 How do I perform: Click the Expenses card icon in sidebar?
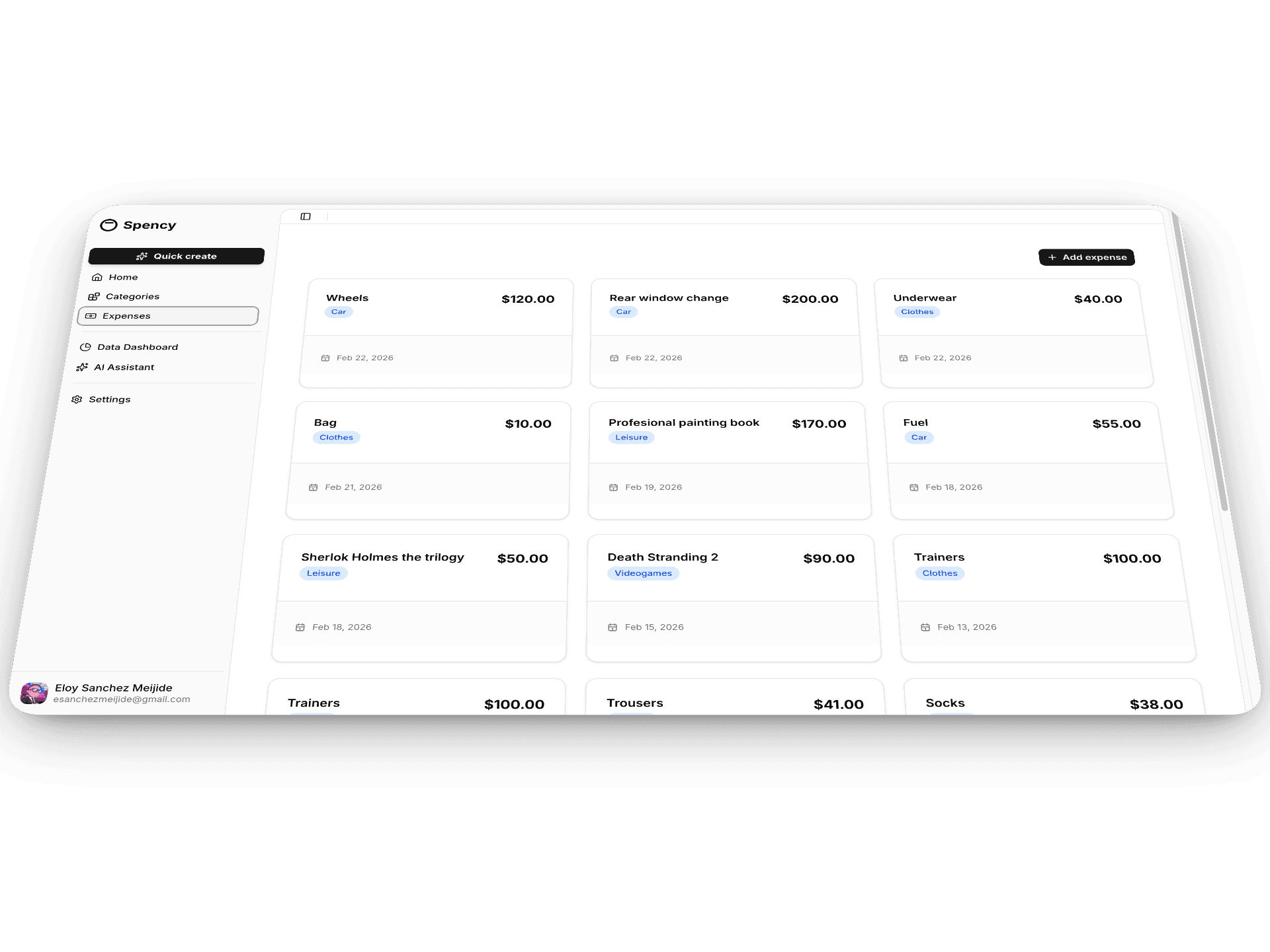[91, 315]
